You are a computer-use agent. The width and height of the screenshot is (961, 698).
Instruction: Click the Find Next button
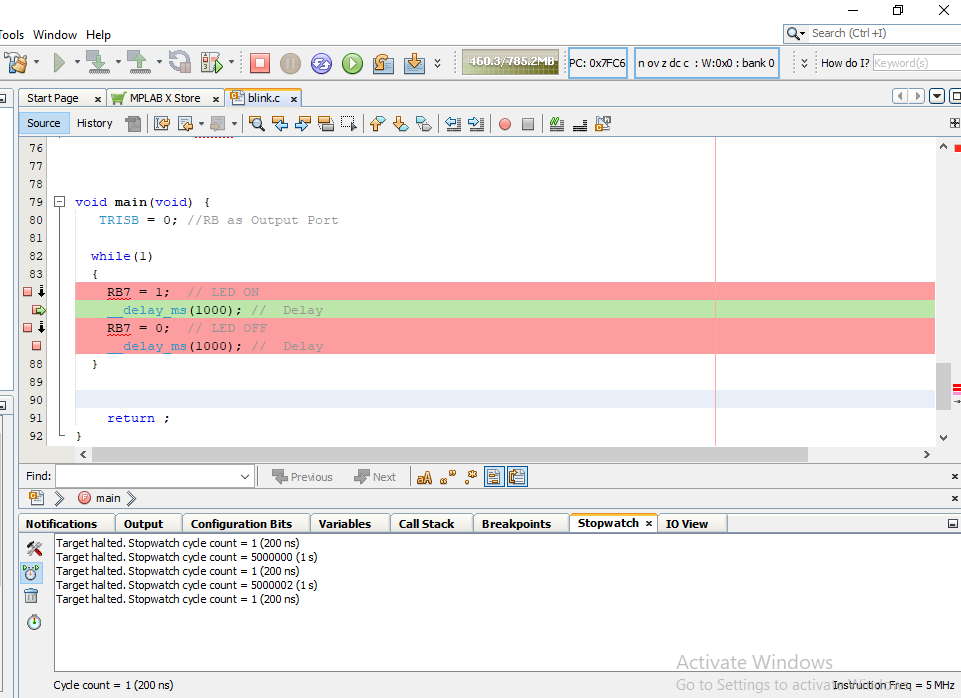tap(375, 477)
